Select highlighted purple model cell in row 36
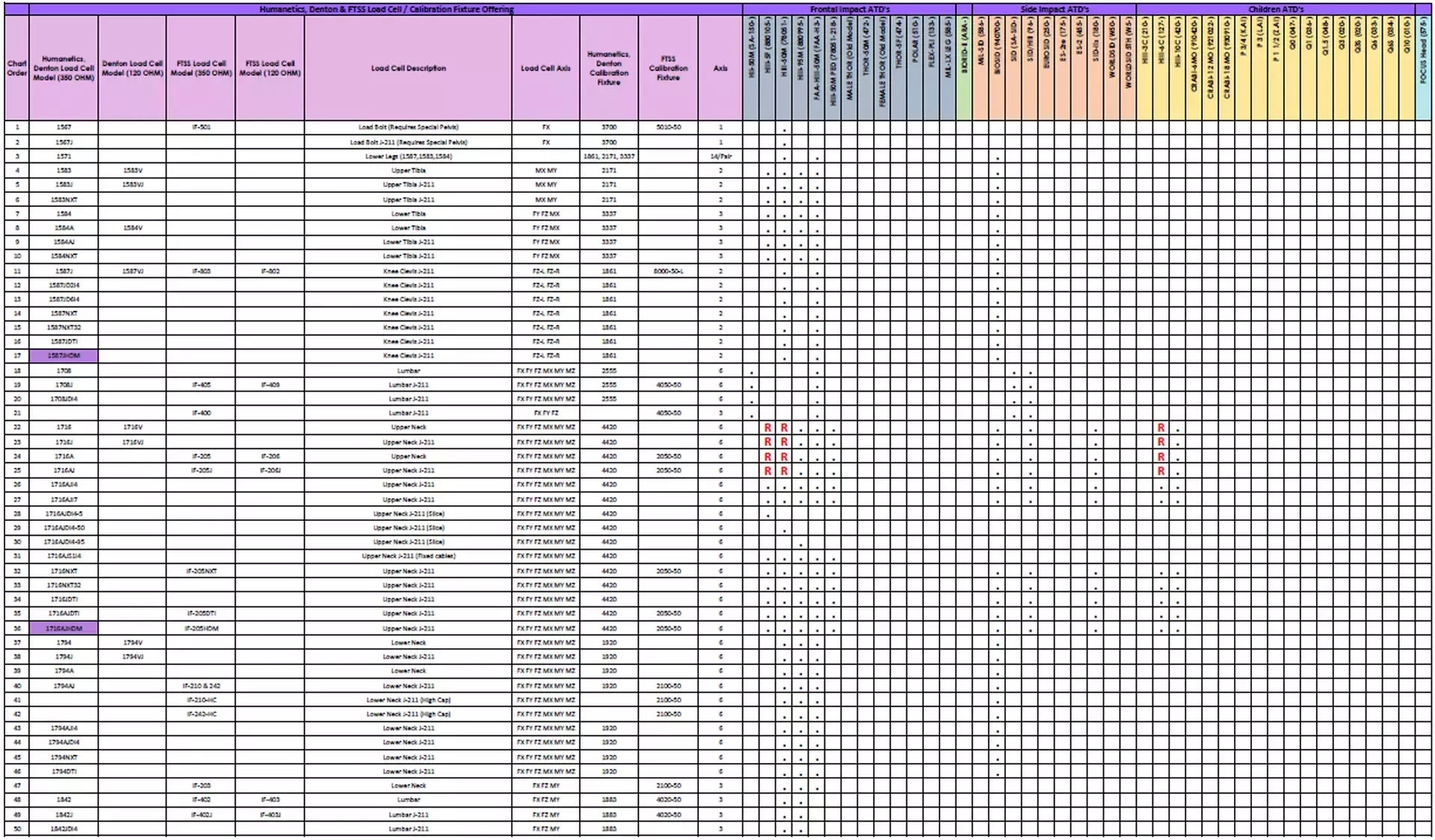The height and width of the screenshot is (840, 1435). 64,629
